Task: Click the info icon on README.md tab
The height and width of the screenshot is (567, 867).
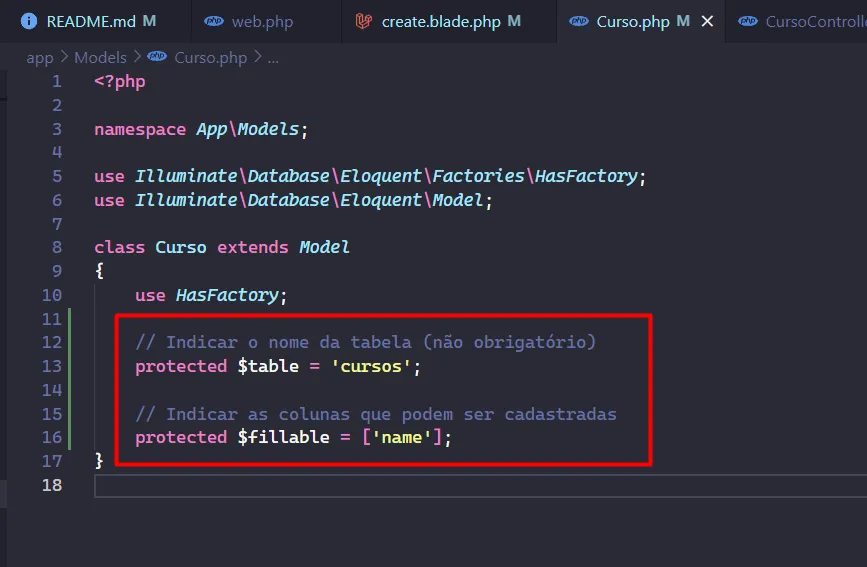Action: pos(29,21)
